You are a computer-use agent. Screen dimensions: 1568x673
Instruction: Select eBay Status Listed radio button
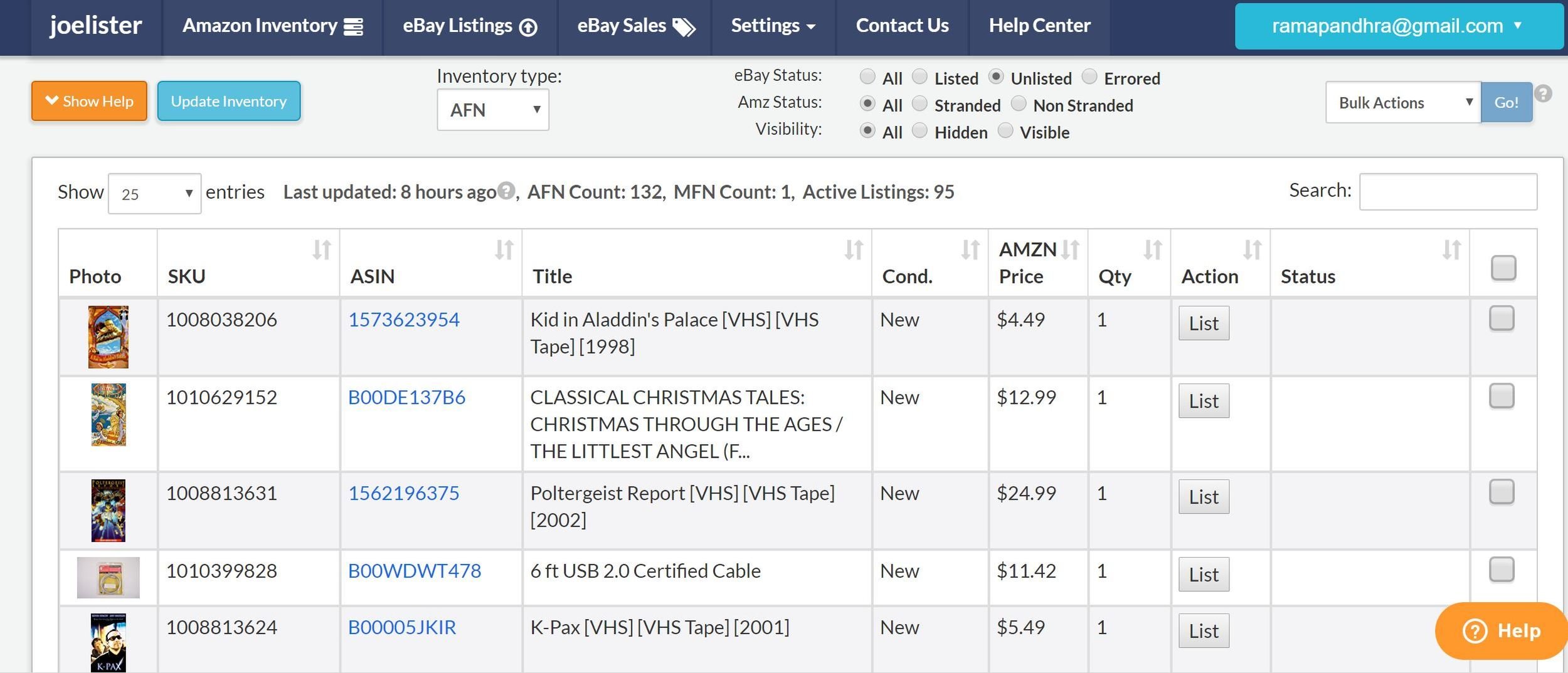tap(919, 77)
